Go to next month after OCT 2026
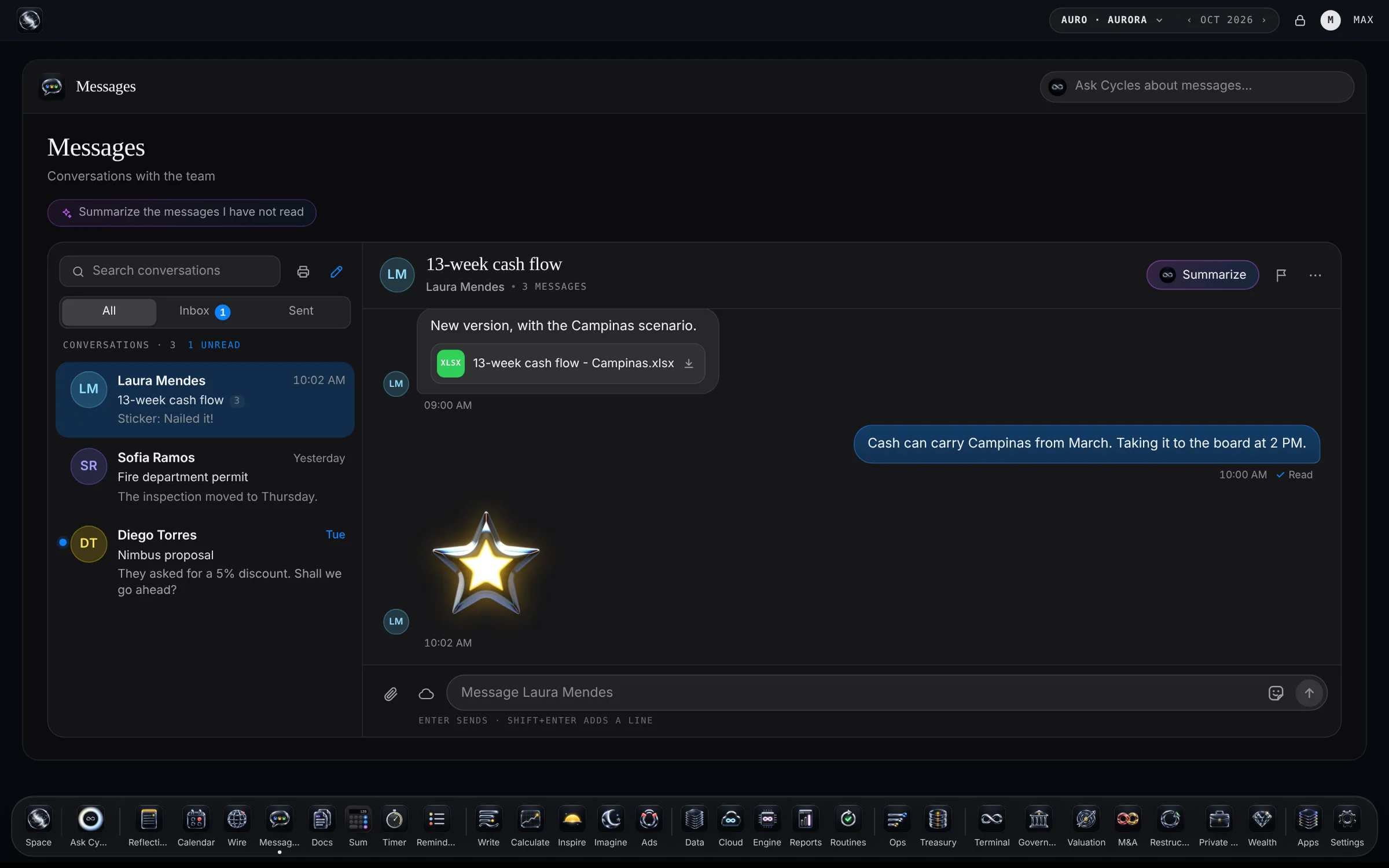 coord(1264,20)
